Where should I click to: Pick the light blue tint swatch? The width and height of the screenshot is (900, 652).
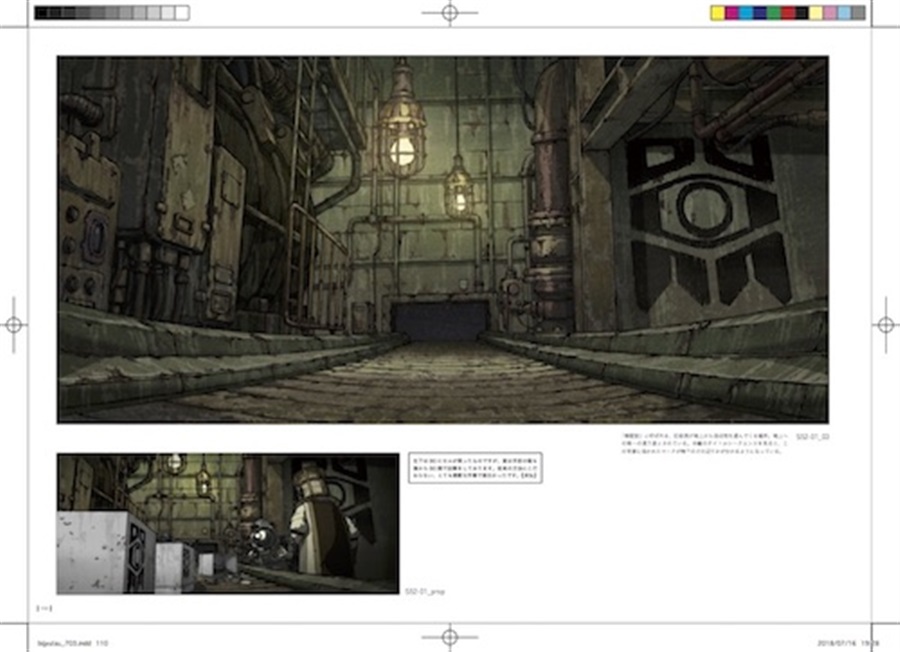pyautogui.click(x=844, y=13)
